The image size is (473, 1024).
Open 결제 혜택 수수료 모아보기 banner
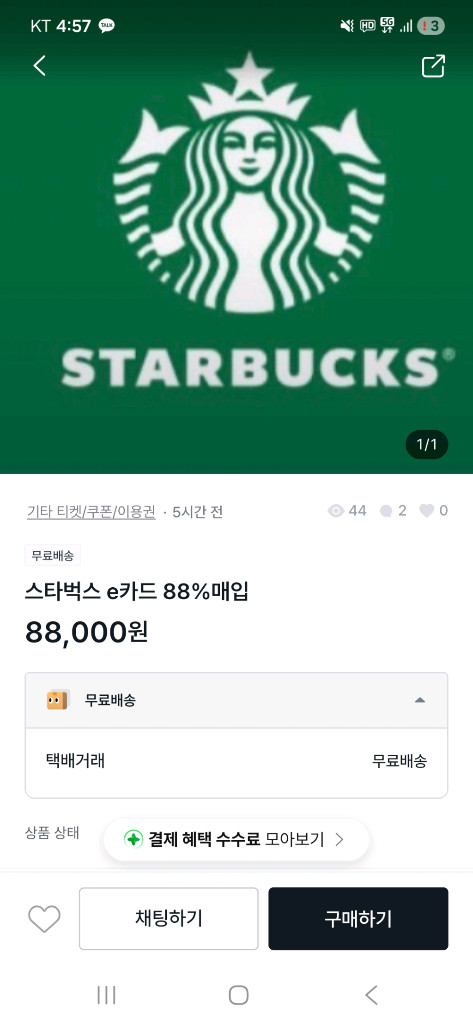pyautogui.click(x=236, y=839)
